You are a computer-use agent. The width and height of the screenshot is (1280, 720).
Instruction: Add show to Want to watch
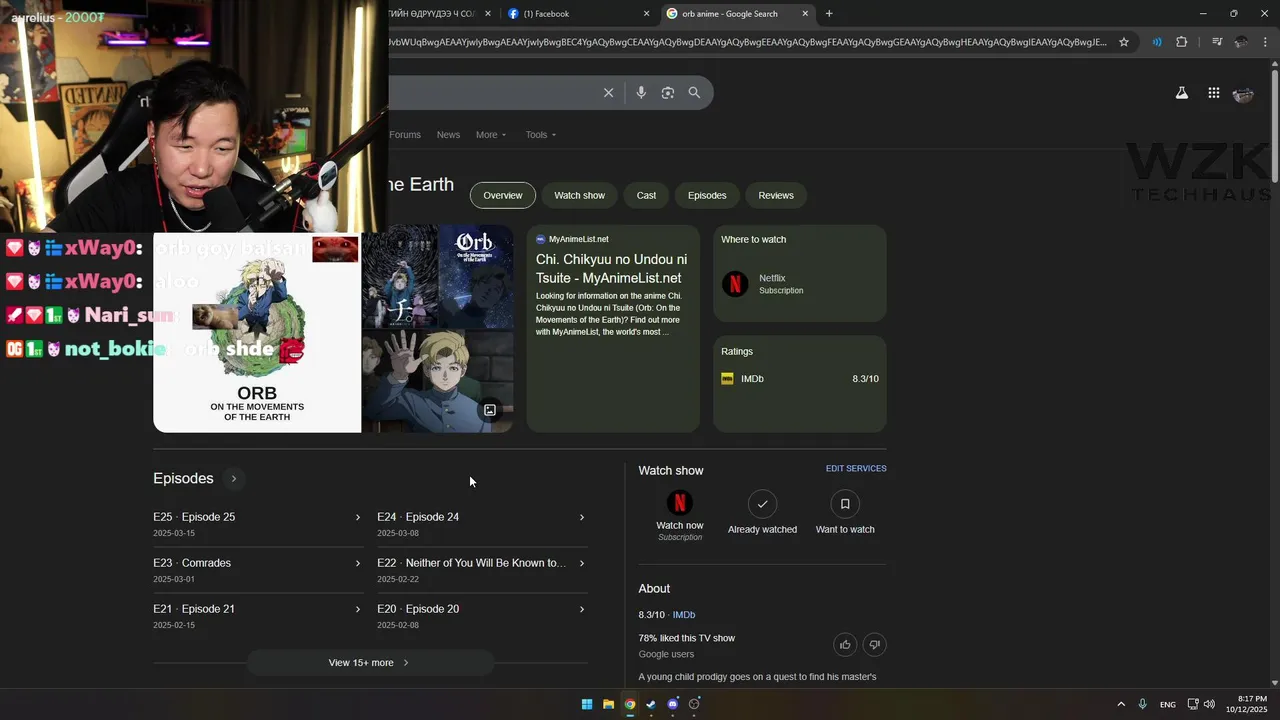tap(845, 503)
